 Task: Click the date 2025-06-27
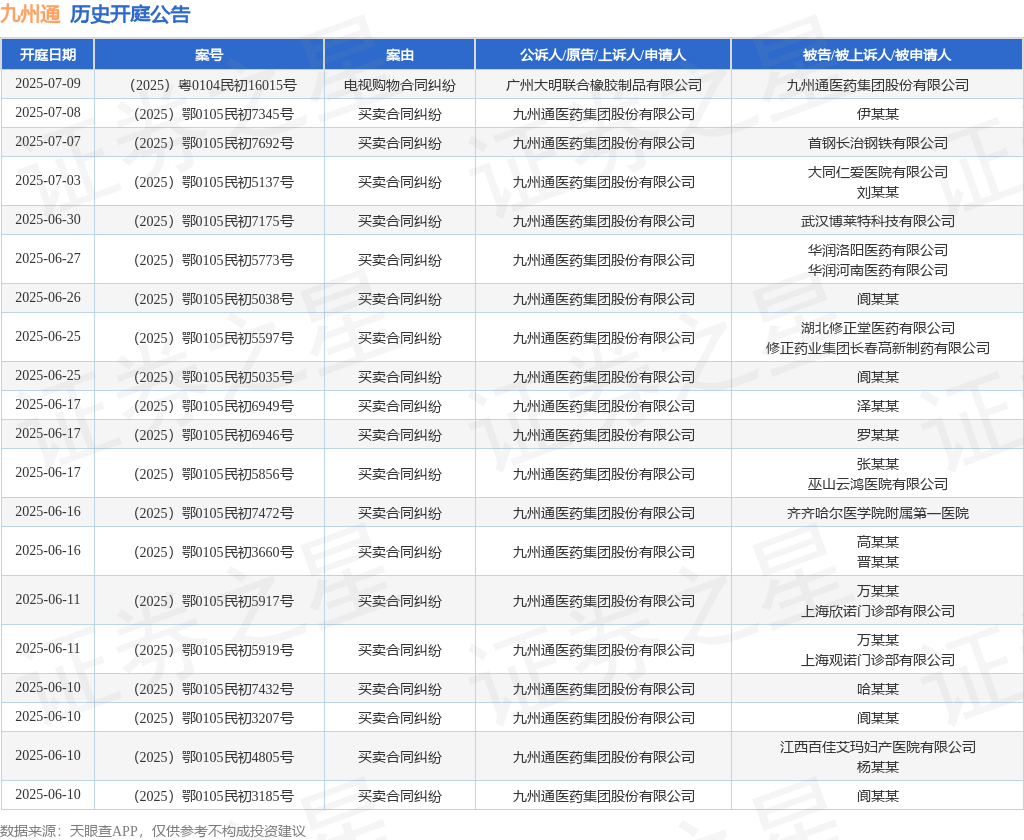pyautogui.click(x=48, y=259)
